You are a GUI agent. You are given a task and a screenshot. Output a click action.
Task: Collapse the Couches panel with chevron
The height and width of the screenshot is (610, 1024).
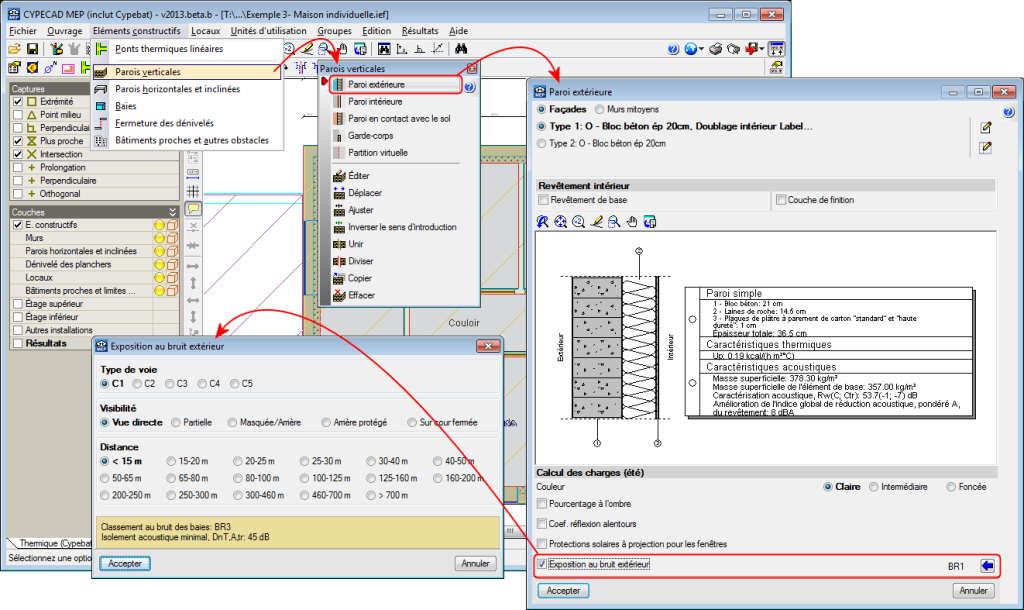pyautogui.click(x=172, y=212)
